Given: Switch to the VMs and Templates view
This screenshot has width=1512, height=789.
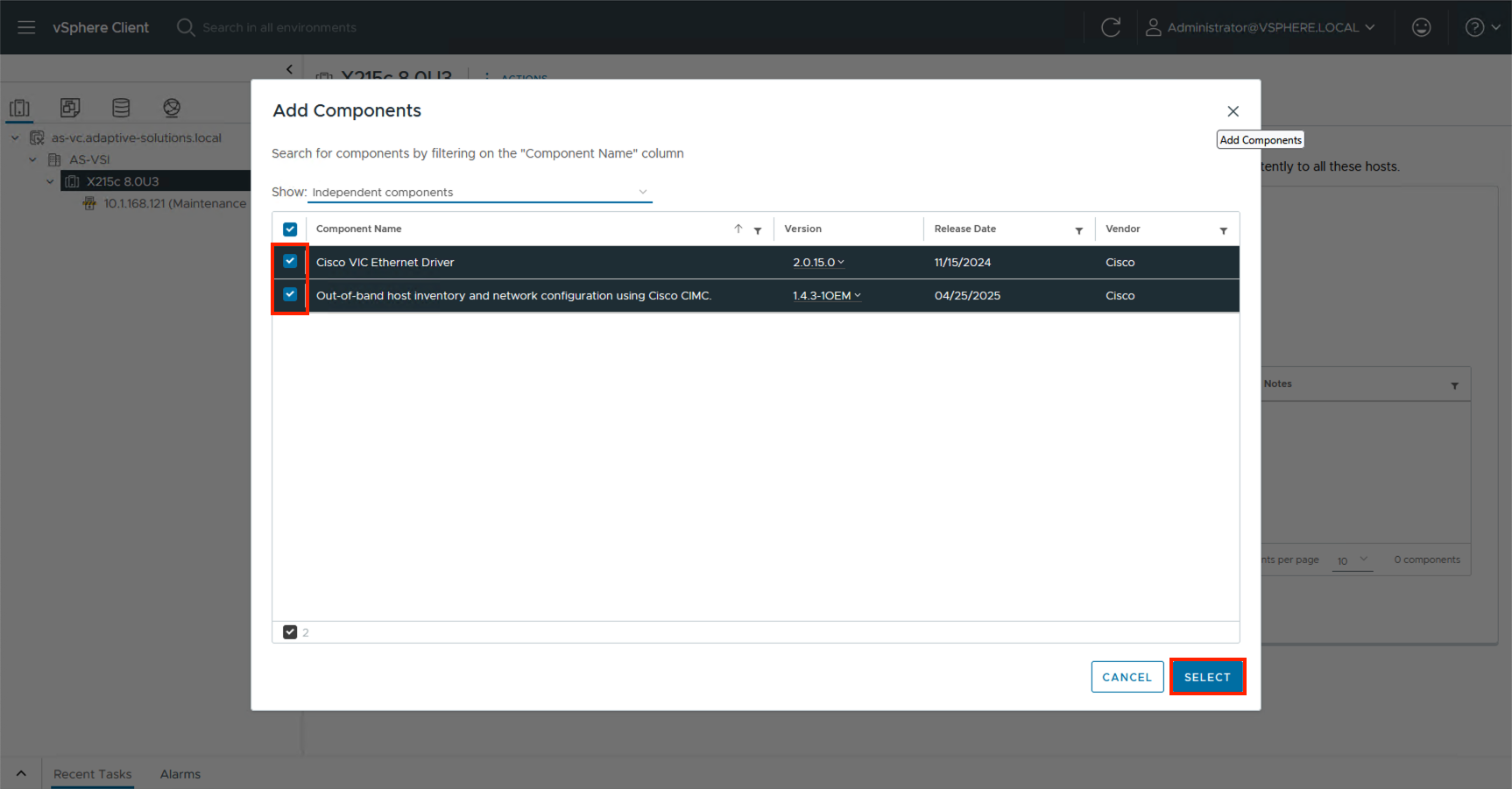Looking at the screenshot, I should (x=70, y=107).
